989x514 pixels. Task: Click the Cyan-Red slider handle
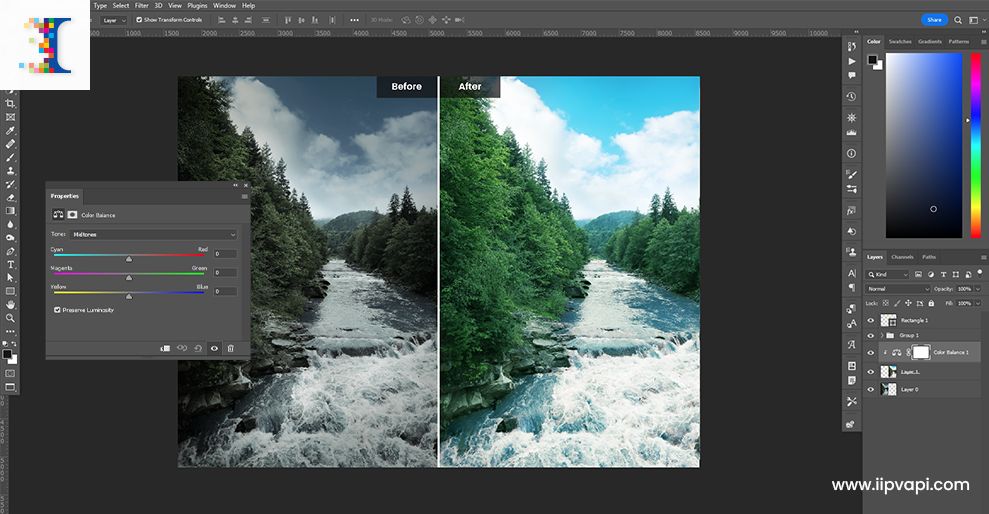(x=128, y=259)
